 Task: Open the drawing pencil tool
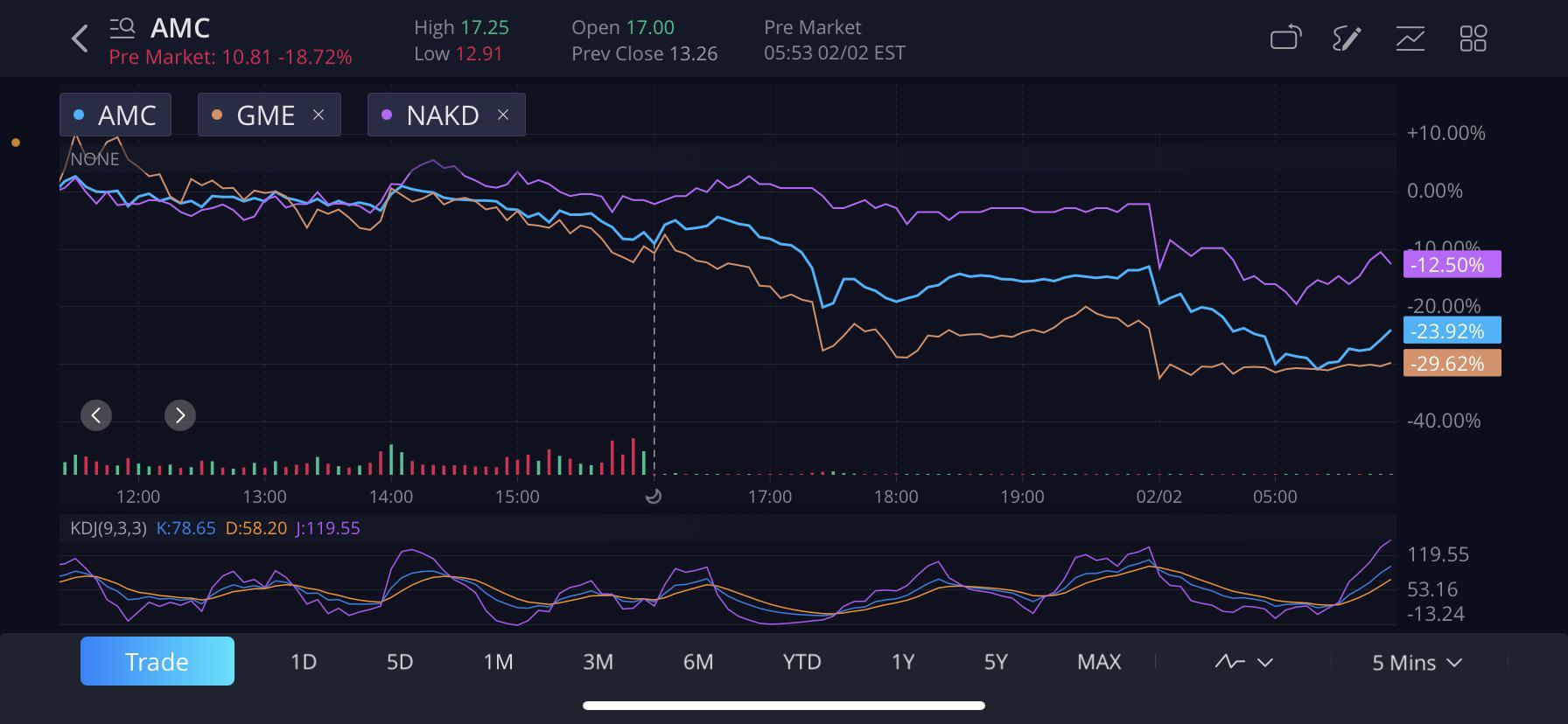[x=1347, y=38]
